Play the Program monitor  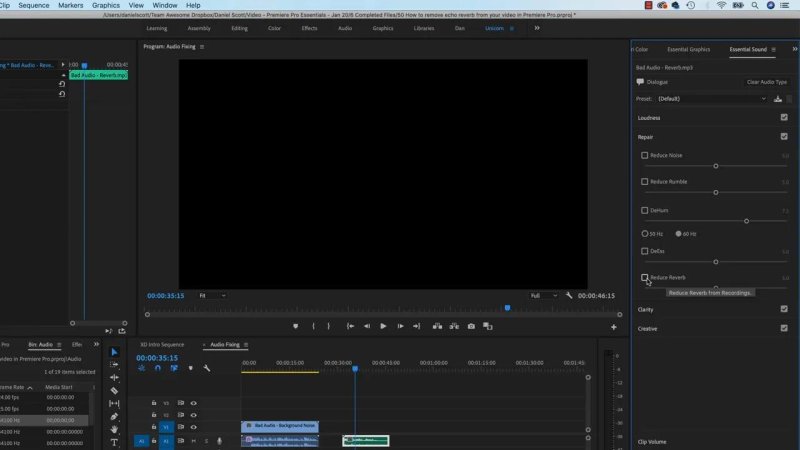pyautogui.click(x=383, y=326)
